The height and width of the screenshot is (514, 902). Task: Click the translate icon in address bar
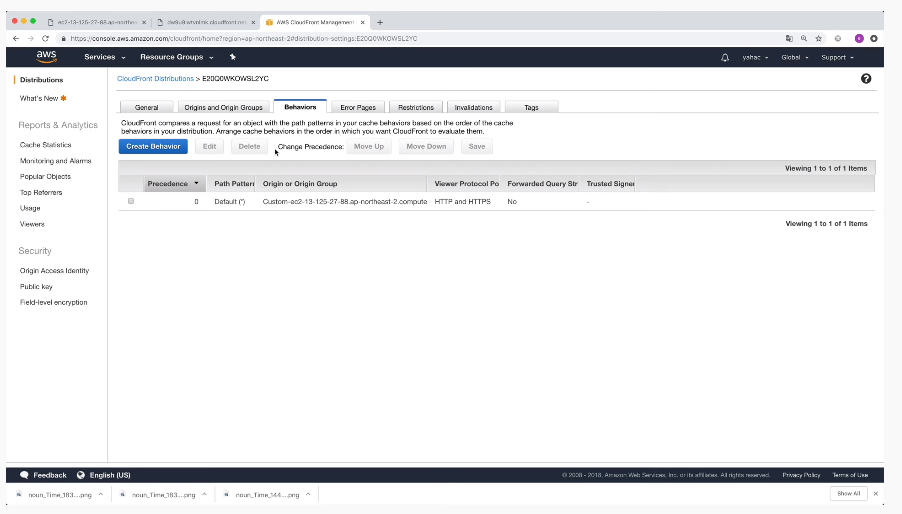tap(789, 39)
